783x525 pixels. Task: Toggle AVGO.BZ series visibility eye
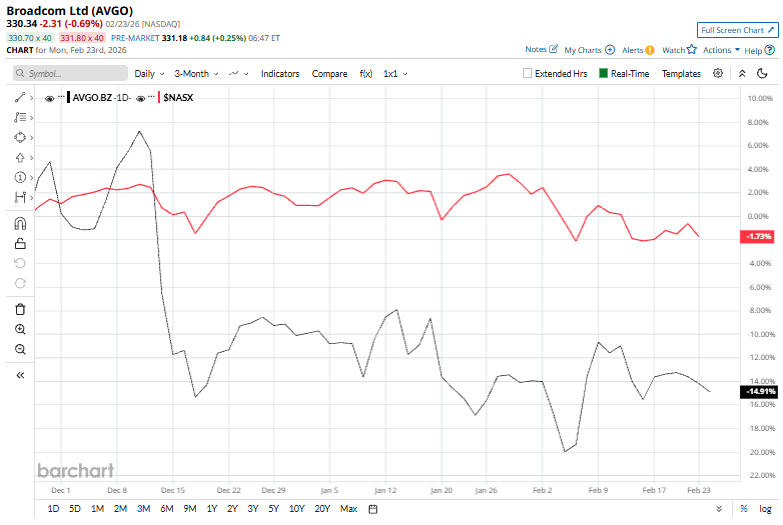[49, 98]
